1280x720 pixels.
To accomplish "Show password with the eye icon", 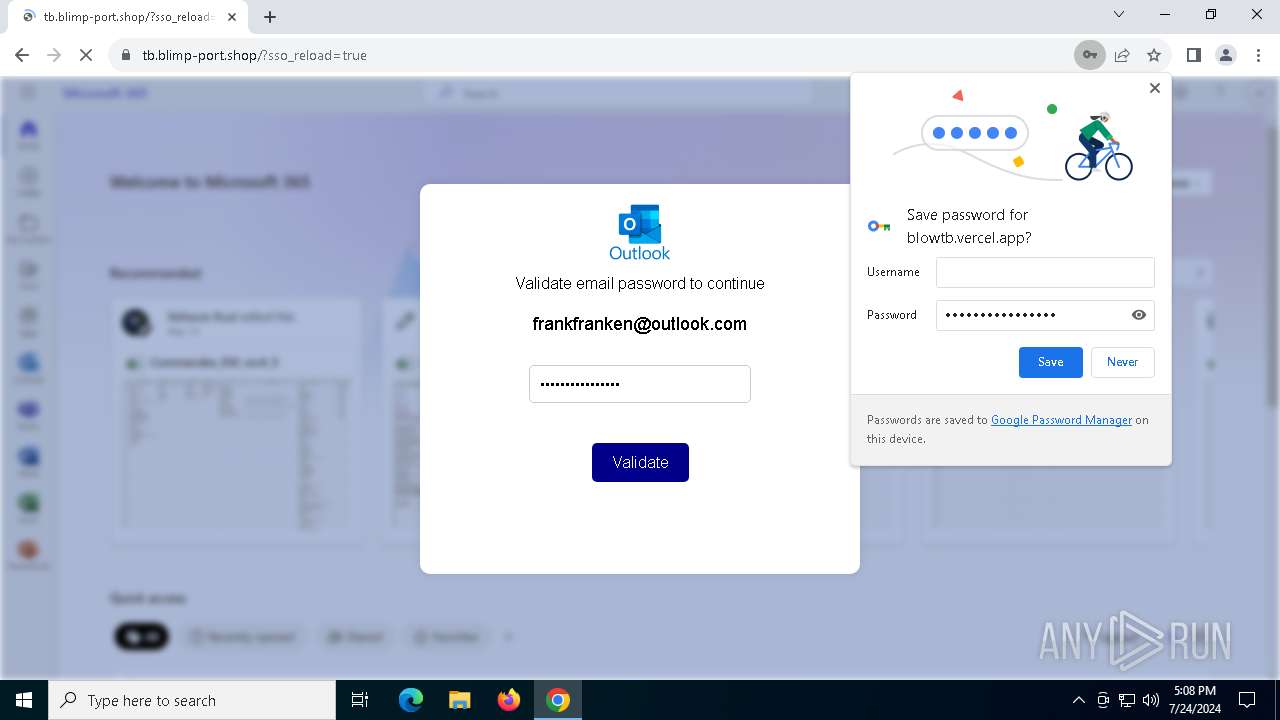I will click(1138, 315).
